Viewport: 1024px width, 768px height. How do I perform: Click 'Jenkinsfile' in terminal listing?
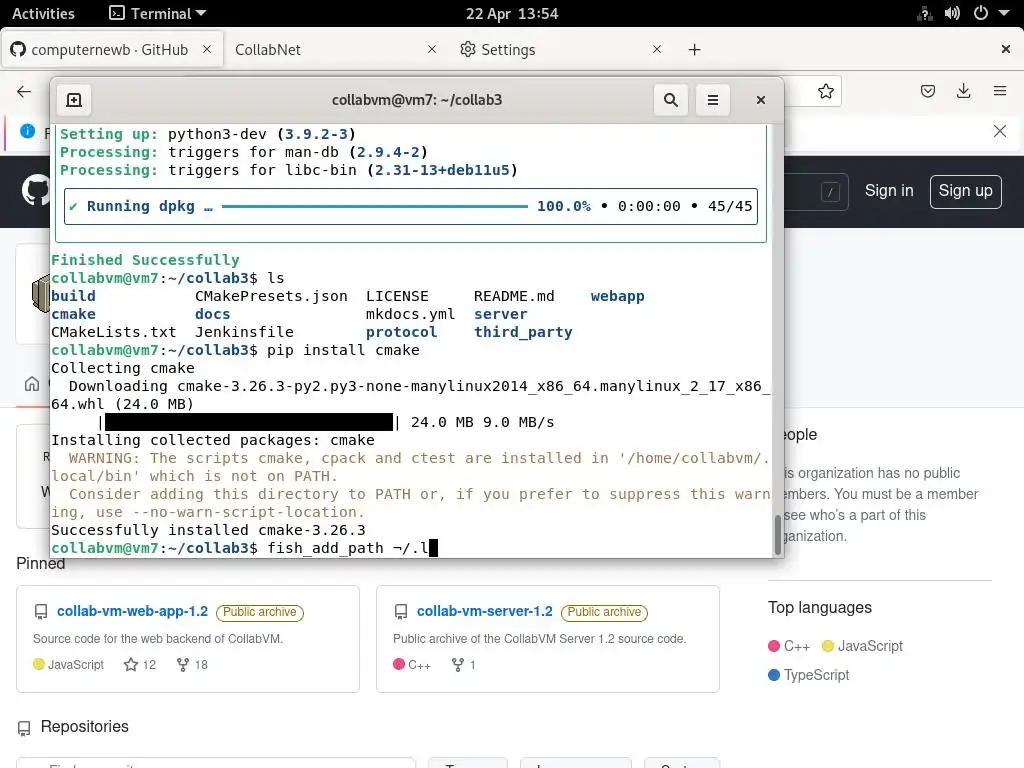244,332
